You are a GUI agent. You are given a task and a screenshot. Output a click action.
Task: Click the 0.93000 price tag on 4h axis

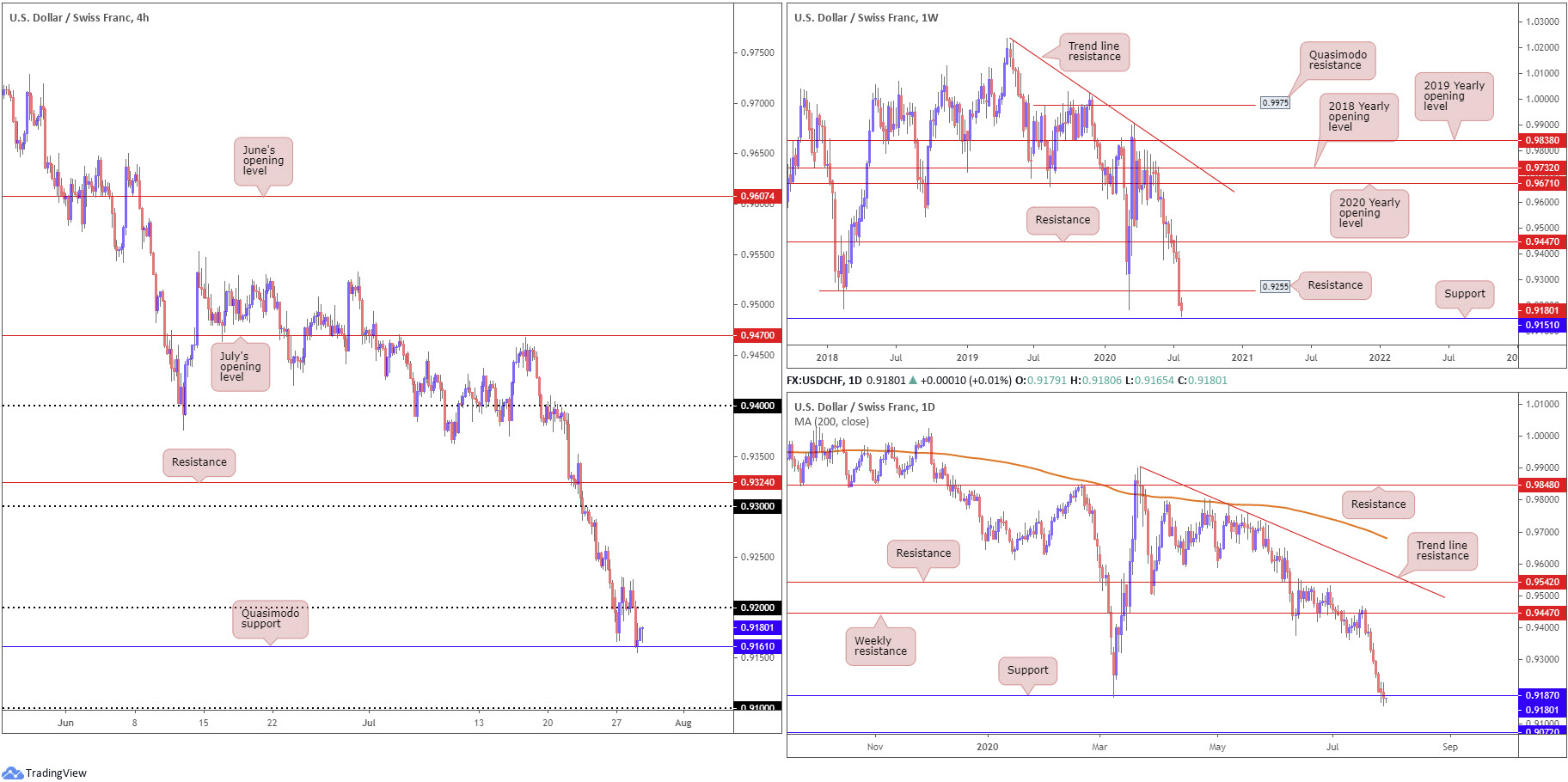tap(757, 506)
